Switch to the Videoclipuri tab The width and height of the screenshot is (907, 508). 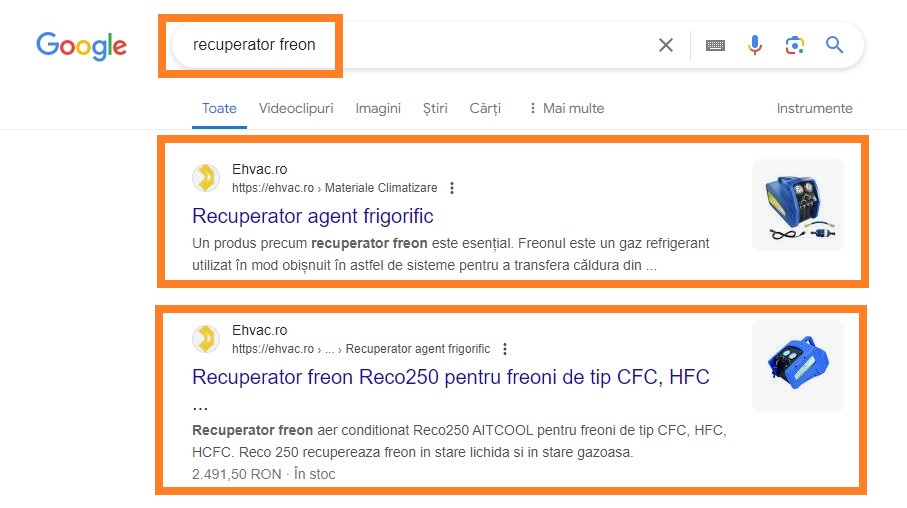coord(296,108)
